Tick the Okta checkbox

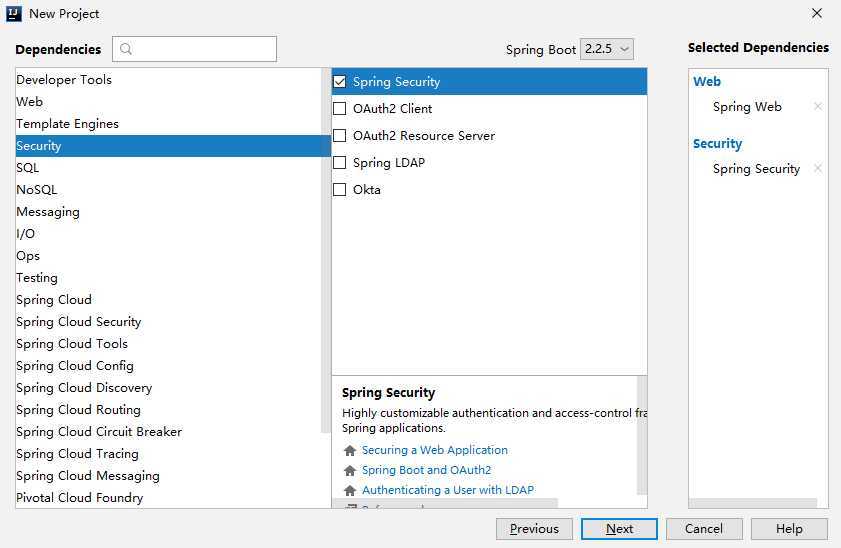[340, 189]
